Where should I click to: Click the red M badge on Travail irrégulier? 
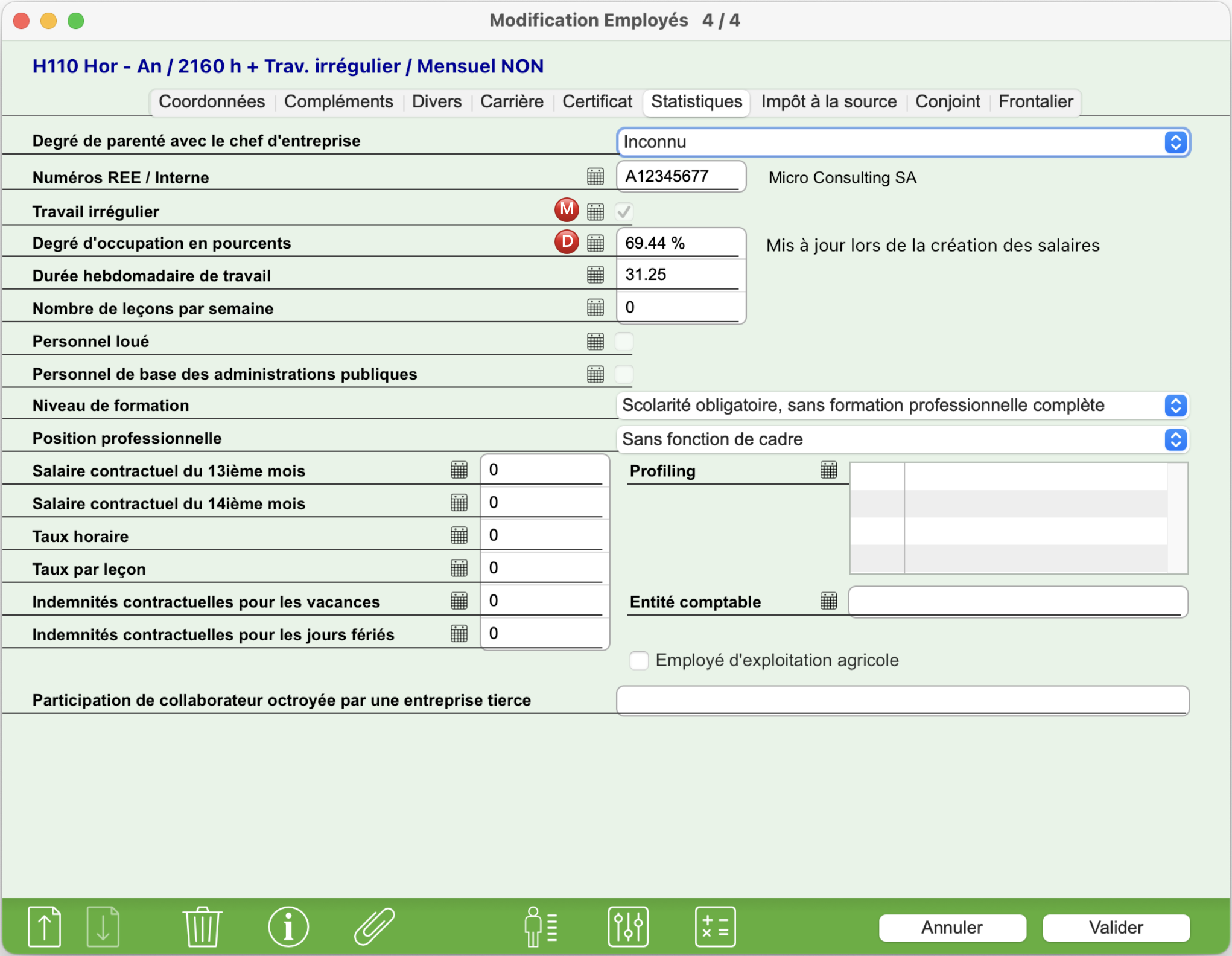pos(567,209)
